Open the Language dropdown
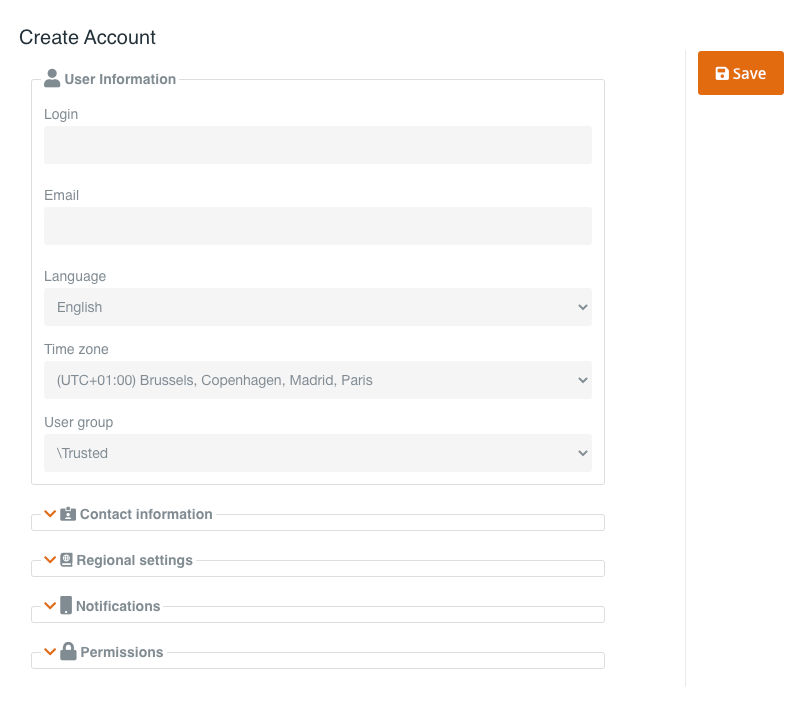This screenshot has height=701, width=799. tap(317, 307)
